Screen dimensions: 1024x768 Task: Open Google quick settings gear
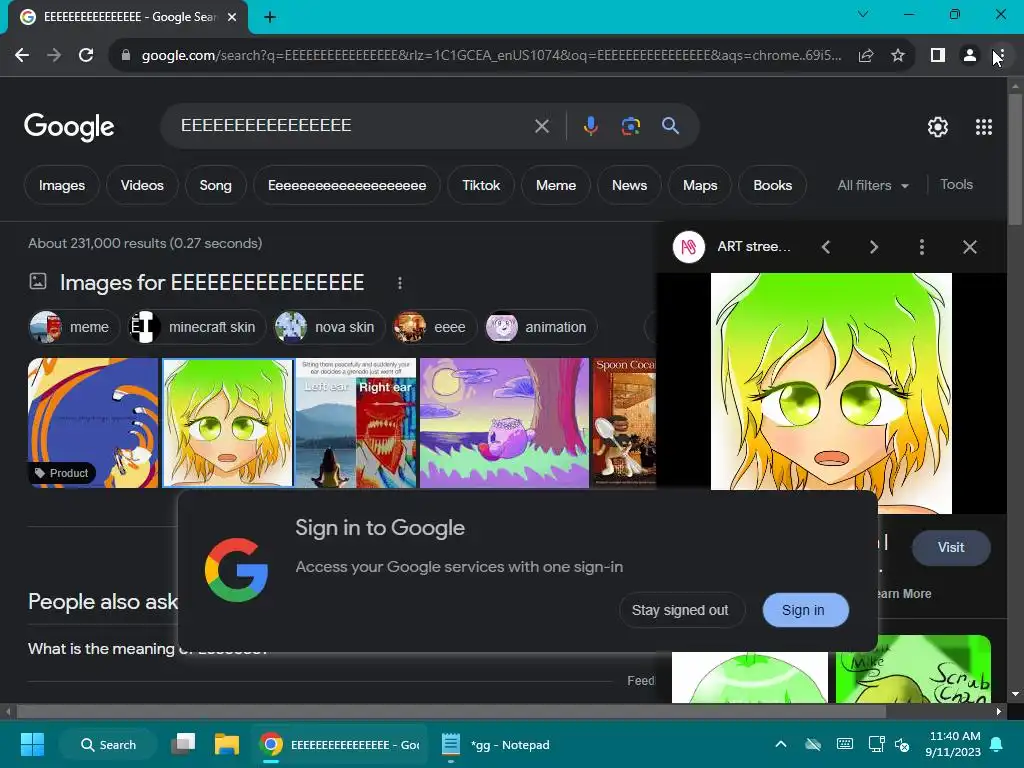[x=938, y=127]
